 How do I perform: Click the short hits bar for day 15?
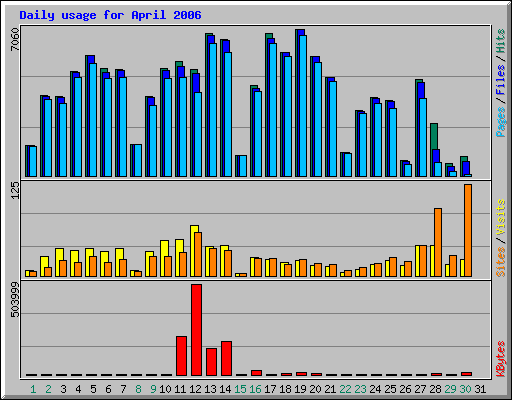pos(241,166)
